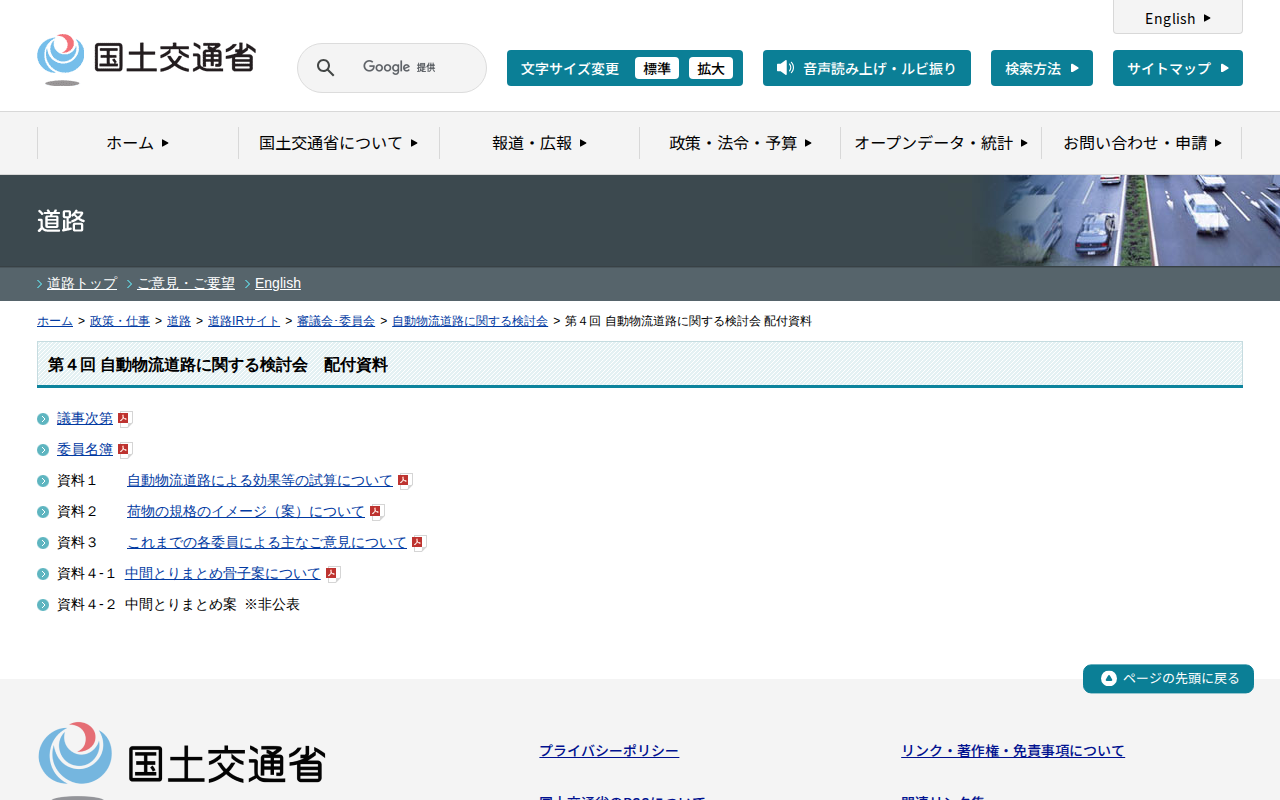The height and width of the screenshot is (800, 1280).
Task: Expand the オープンデータ・統計 menu
Action: tap(941, 143)
